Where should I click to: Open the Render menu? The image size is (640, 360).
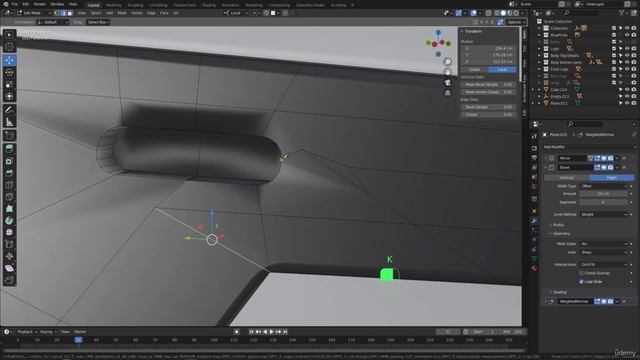(x=40, y=4)
